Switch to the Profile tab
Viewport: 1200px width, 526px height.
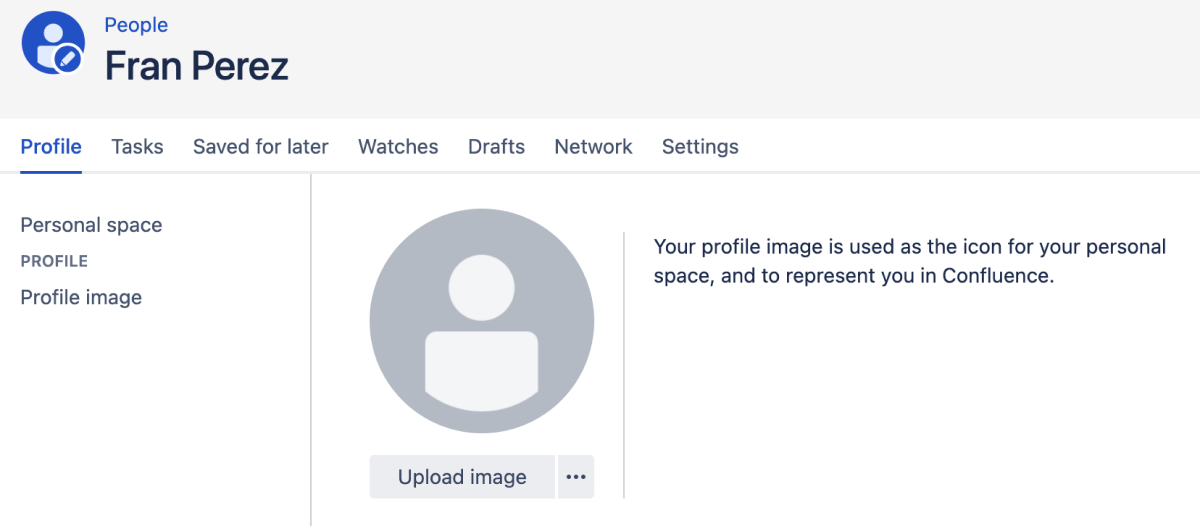51,147
